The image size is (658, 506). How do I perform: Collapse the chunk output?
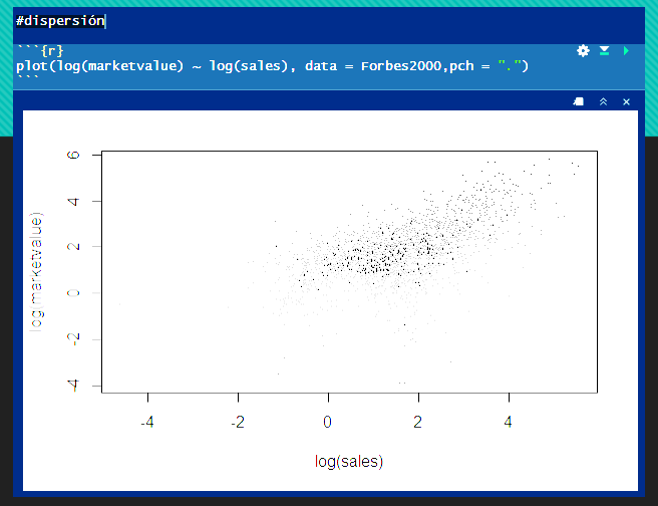(603, 102)
